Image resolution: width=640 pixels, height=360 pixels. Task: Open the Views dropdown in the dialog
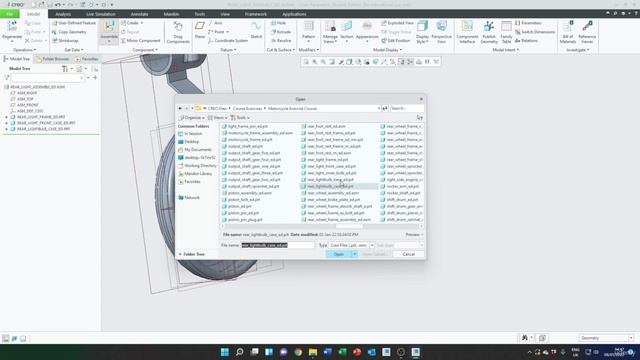[x=218, y=118]
